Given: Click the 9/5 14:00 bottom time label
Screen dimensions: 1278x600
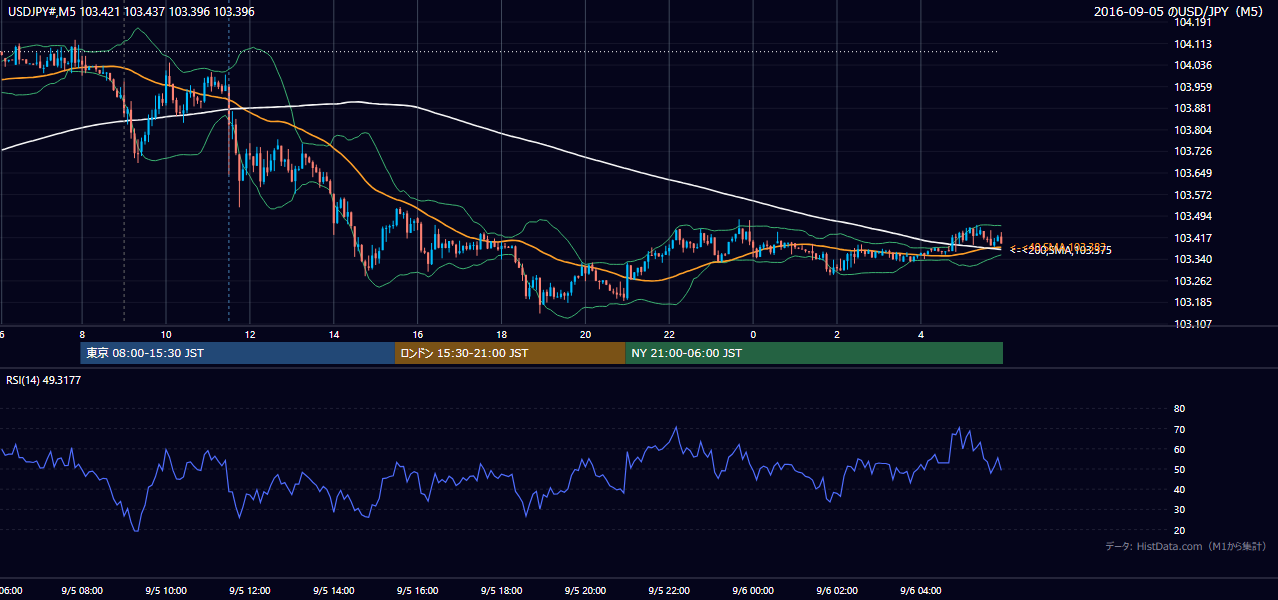Looking at the screenshot, I should pos(334,590).
